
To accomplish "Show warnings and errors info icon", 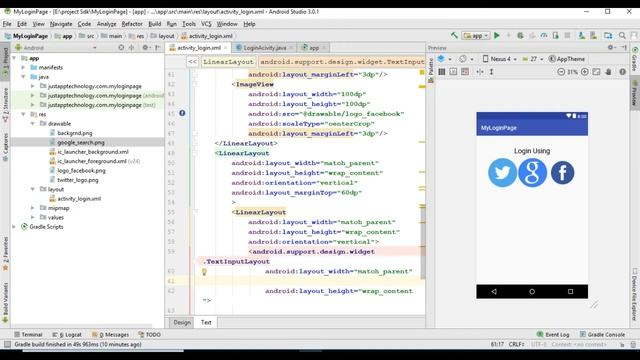I will (622, 72).
